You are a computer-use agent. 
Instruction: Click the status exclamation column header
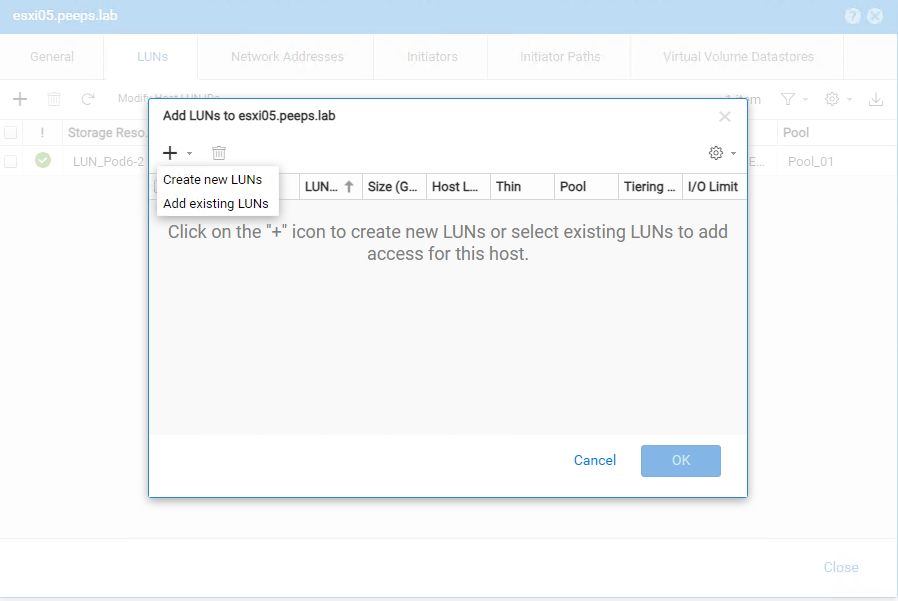pos(42,133)
